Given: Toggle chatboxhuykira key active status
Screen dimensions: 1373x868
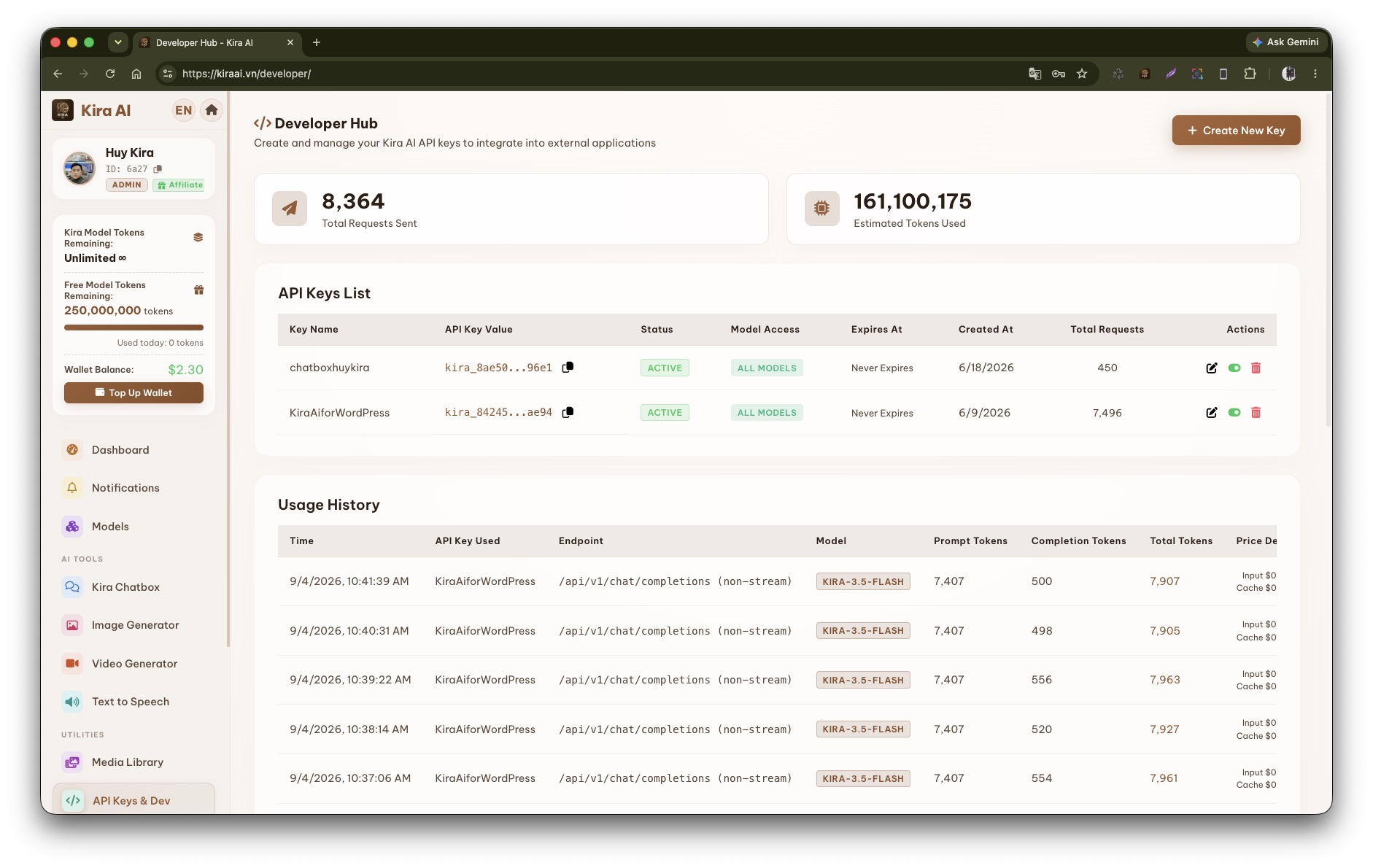Looking at the screenshot, I should tap(1234, 368).
